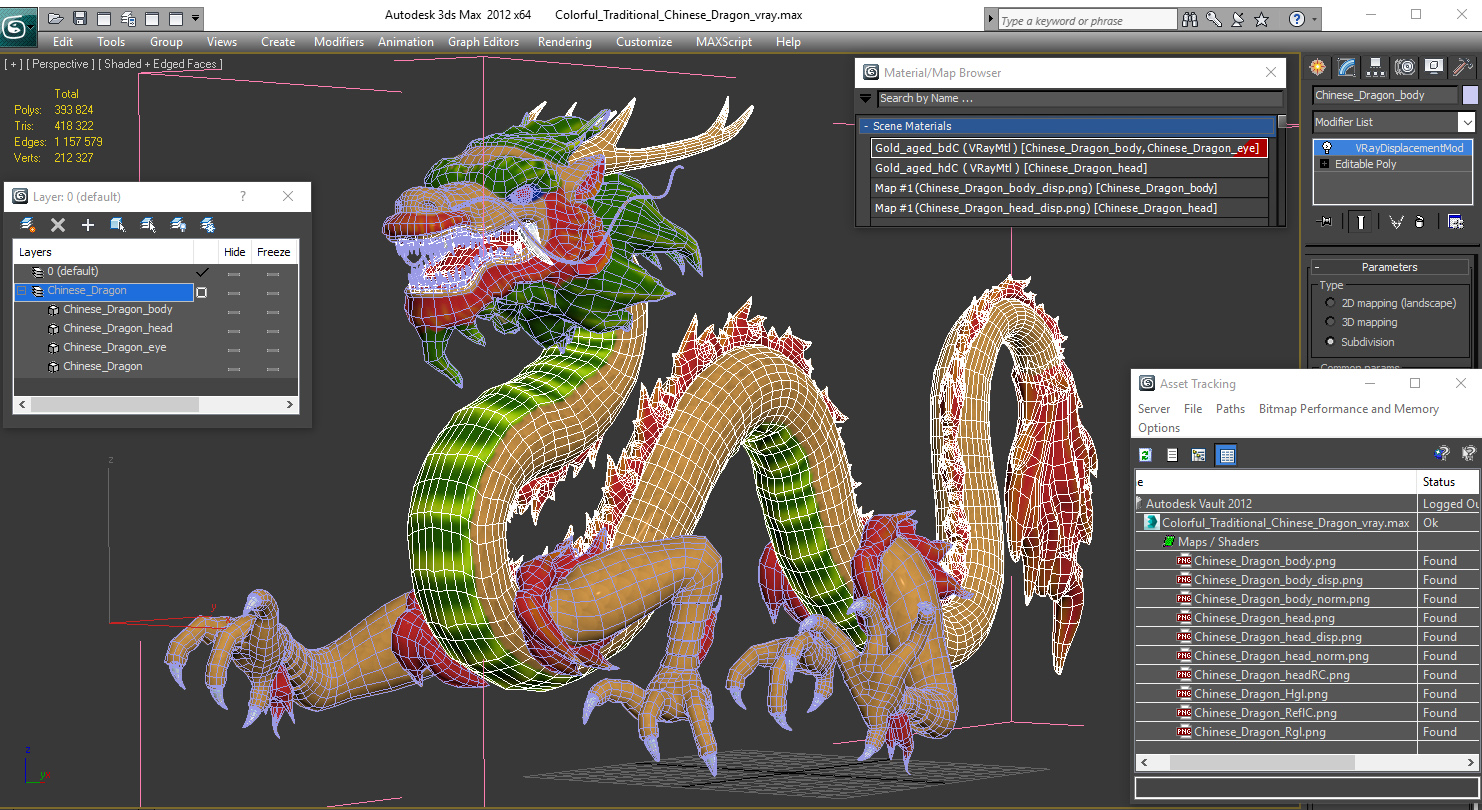1482x810 pixels.
Task: Click the Favorites star icon
Action: pos(1262,19)
